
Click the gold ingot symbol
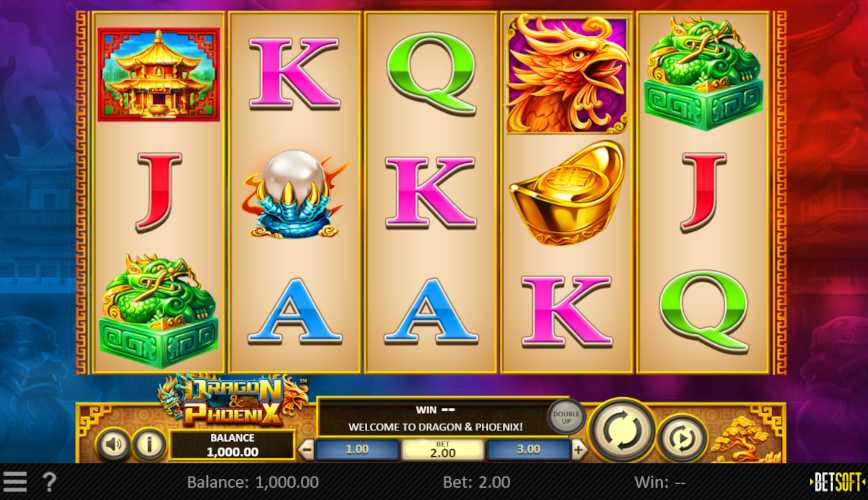[566, 193]
